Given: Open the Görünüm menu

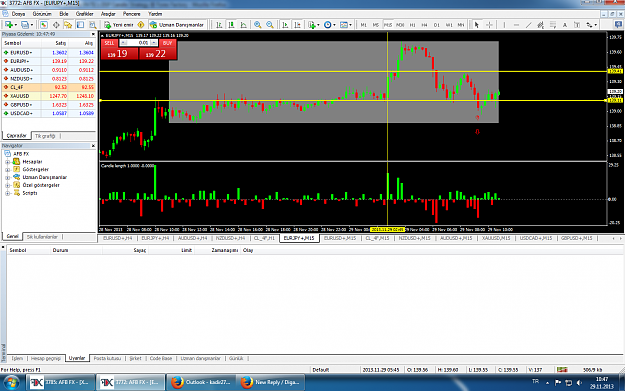Looking at the screenshot, I should [42, 14].
